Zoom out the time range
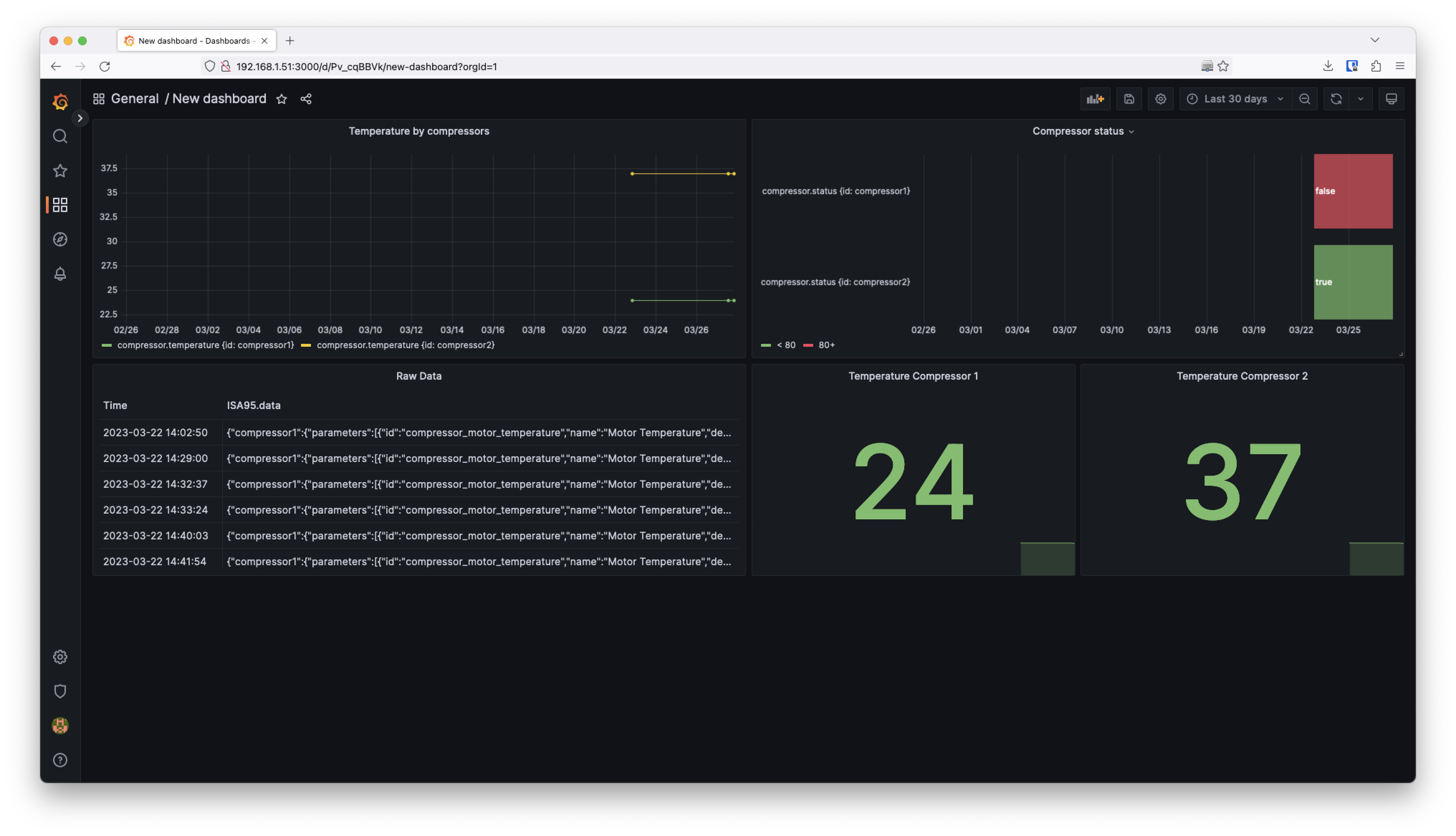 tap(1305, 99)
